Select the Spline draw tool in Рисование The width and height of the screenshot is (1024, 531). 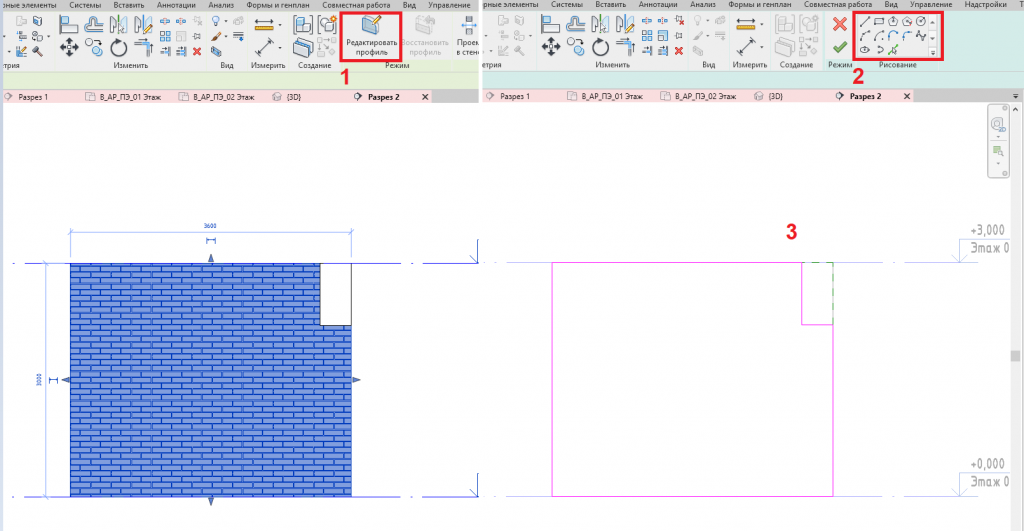point(921,35)
